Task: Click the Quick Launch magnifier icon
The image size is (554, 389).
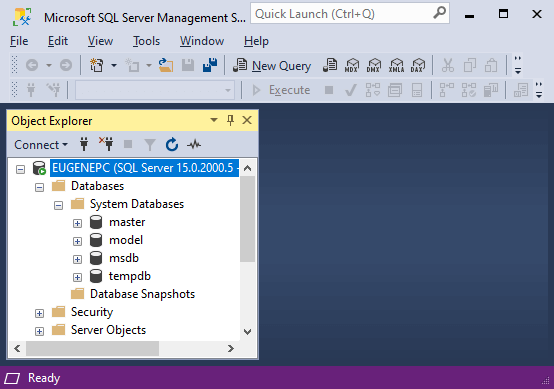Action: click(x=440, y=13)
